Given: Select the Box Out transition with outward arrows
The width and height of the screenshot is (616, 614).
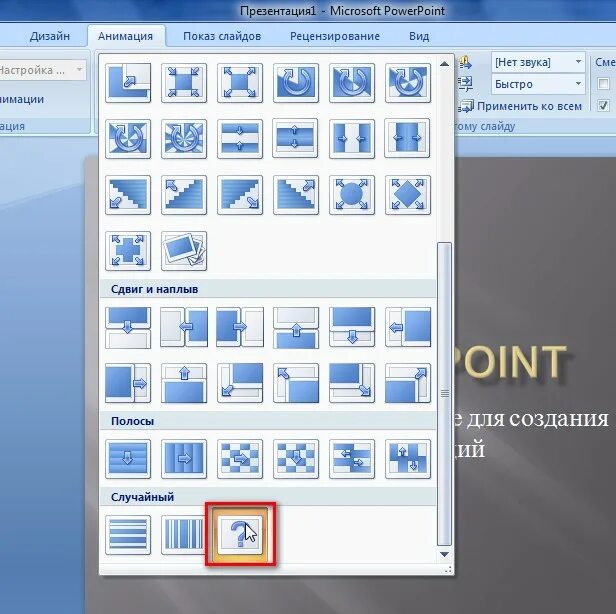Looking at the screenshot, I should [240, 83].
